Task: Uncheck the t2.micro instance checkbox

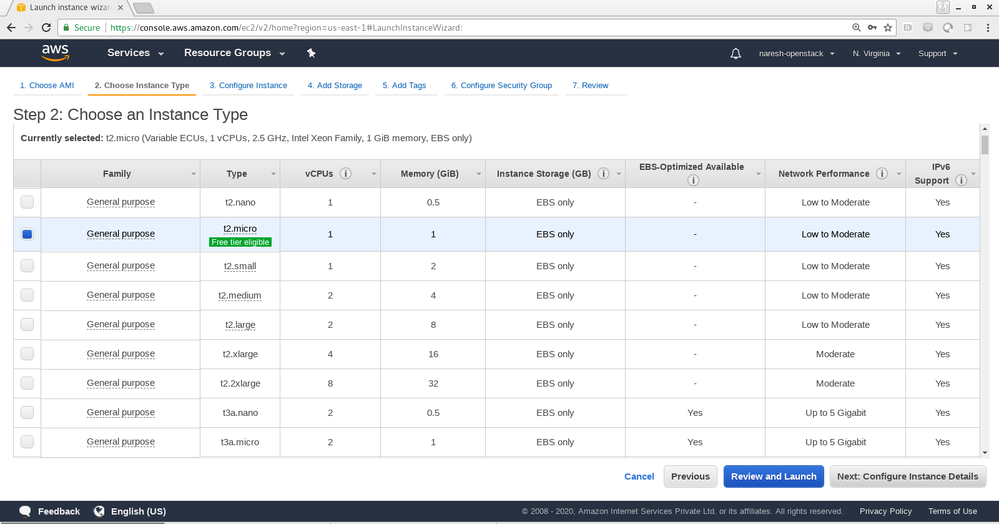Action: 27,234
